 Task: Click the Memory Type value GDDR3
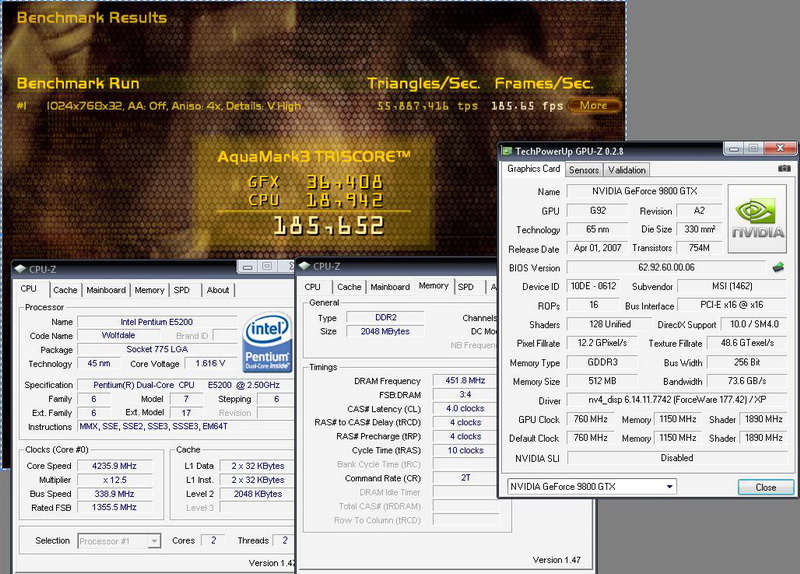tap(602, 362)
